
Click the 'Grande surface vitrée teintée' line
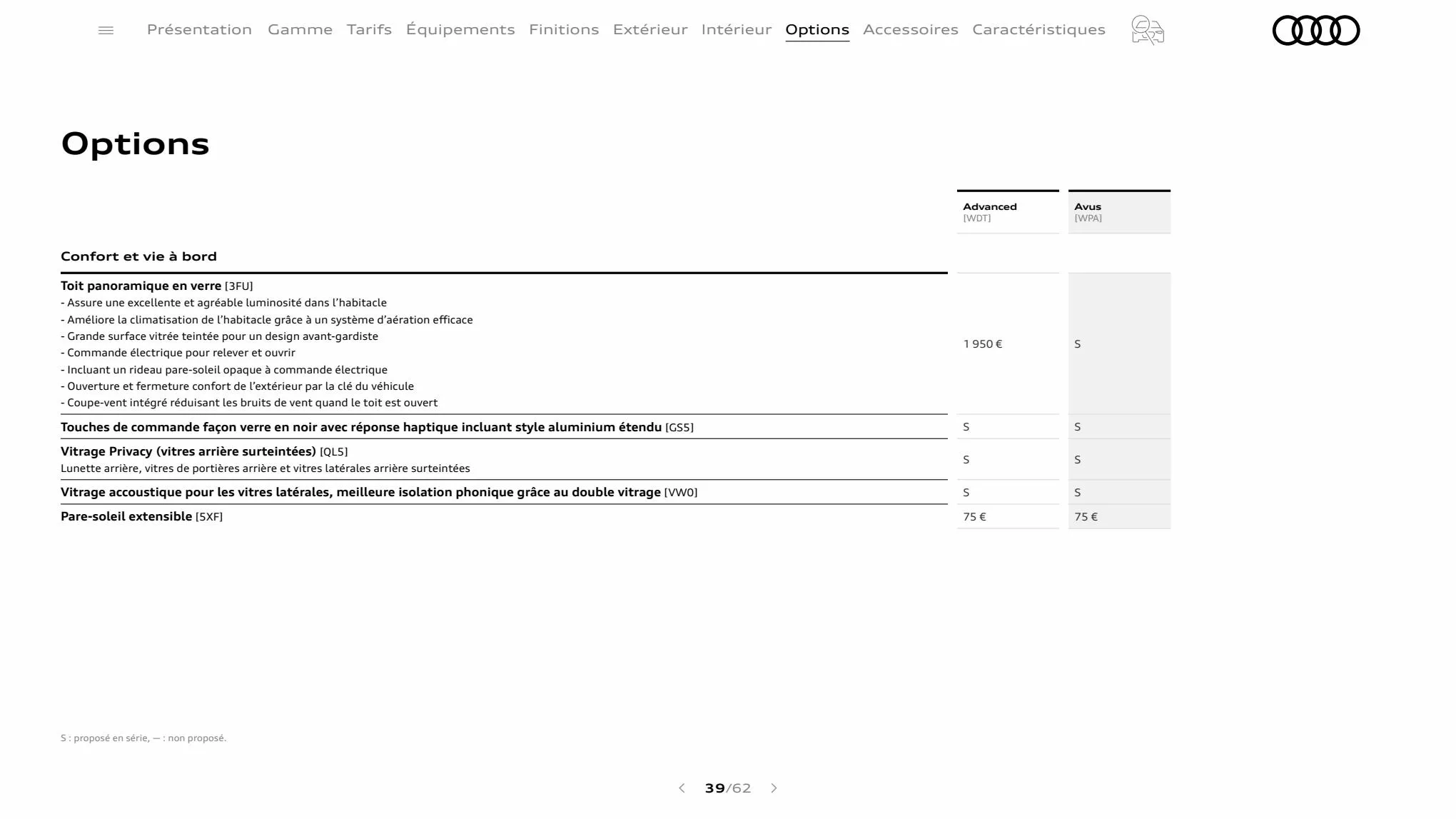point(219,336)
